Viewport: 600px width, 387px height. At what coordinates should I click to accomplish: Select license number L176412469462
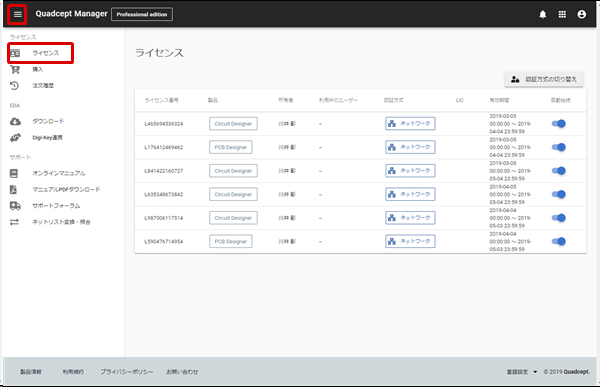pyautogui.click(x=164, y=147)
